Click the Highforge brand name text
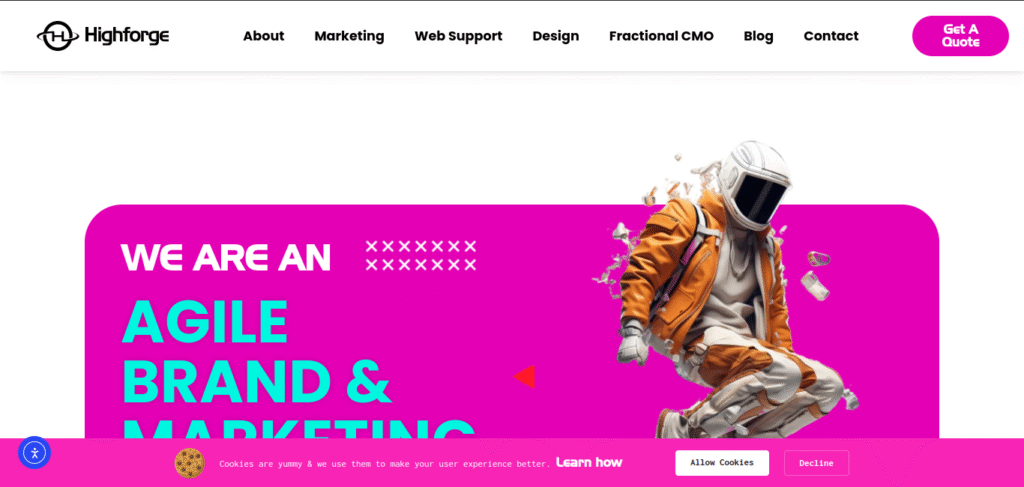Screen dimensions: 1024x487 pyautogui.click(x=127, y=36)
